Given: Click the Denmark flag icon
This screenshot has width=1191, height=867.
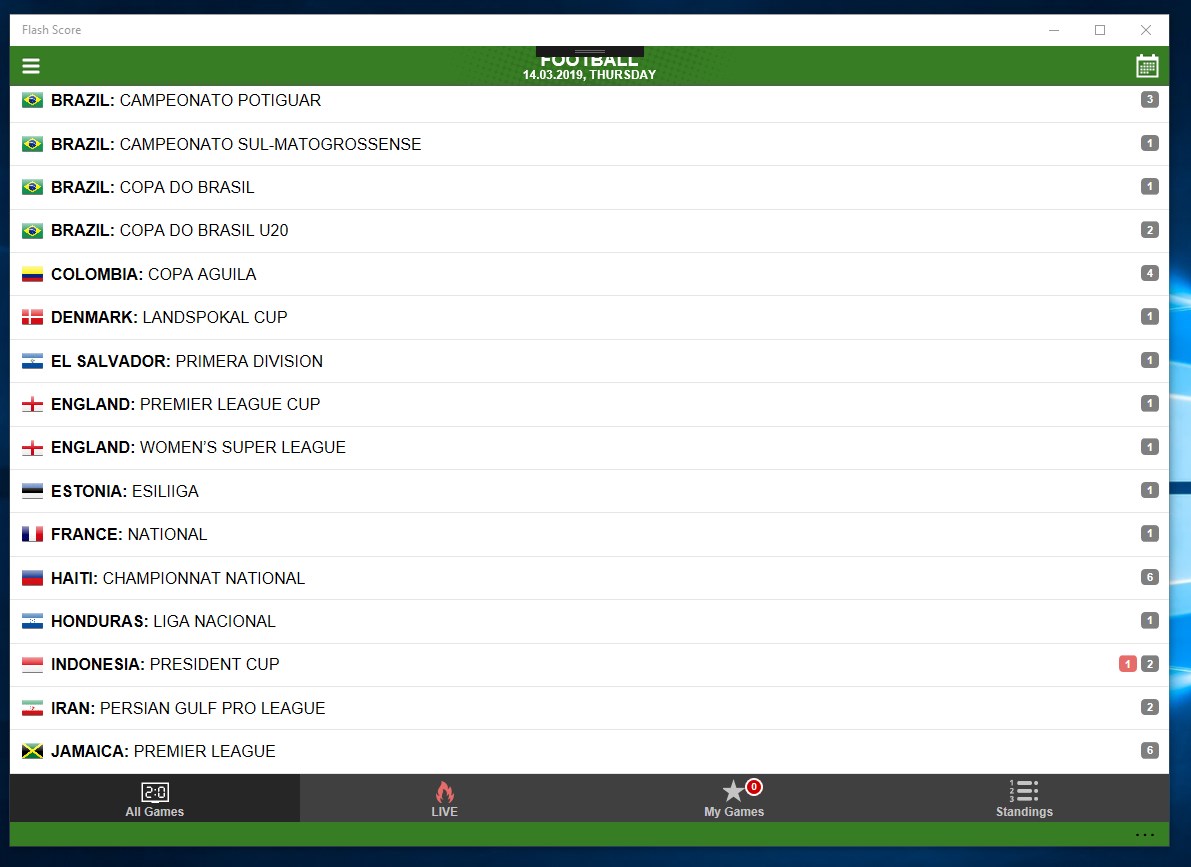Looking at the screenshot, I should (32, 318).
